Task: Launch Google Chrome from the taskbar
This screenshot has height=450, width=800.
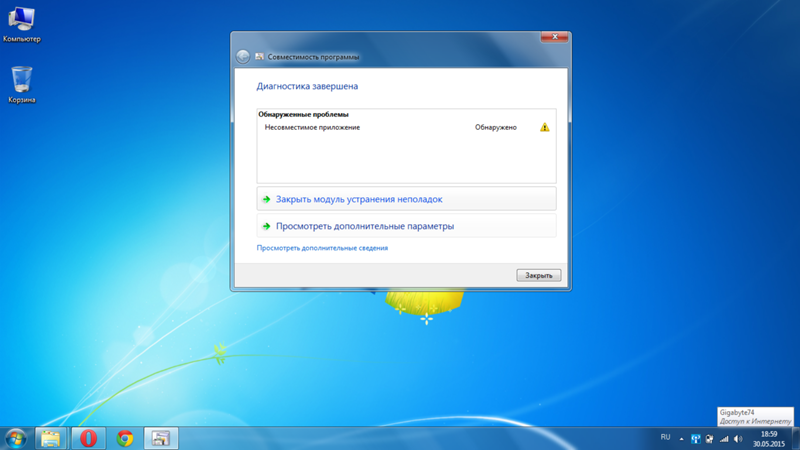Action: point(124,438)
